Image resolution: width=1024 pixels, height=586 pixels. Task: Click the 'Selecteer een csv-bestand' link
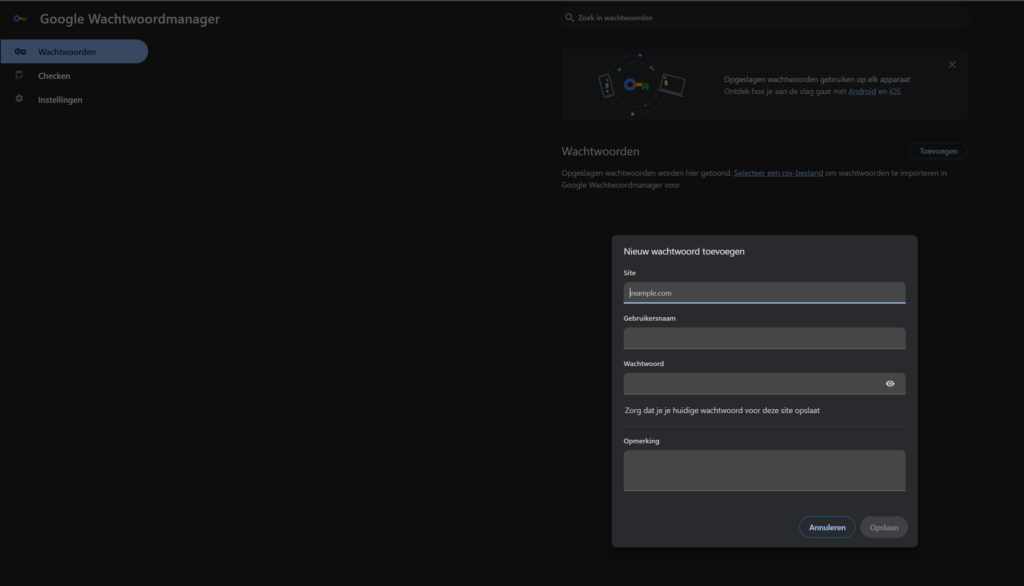(778, 173)
